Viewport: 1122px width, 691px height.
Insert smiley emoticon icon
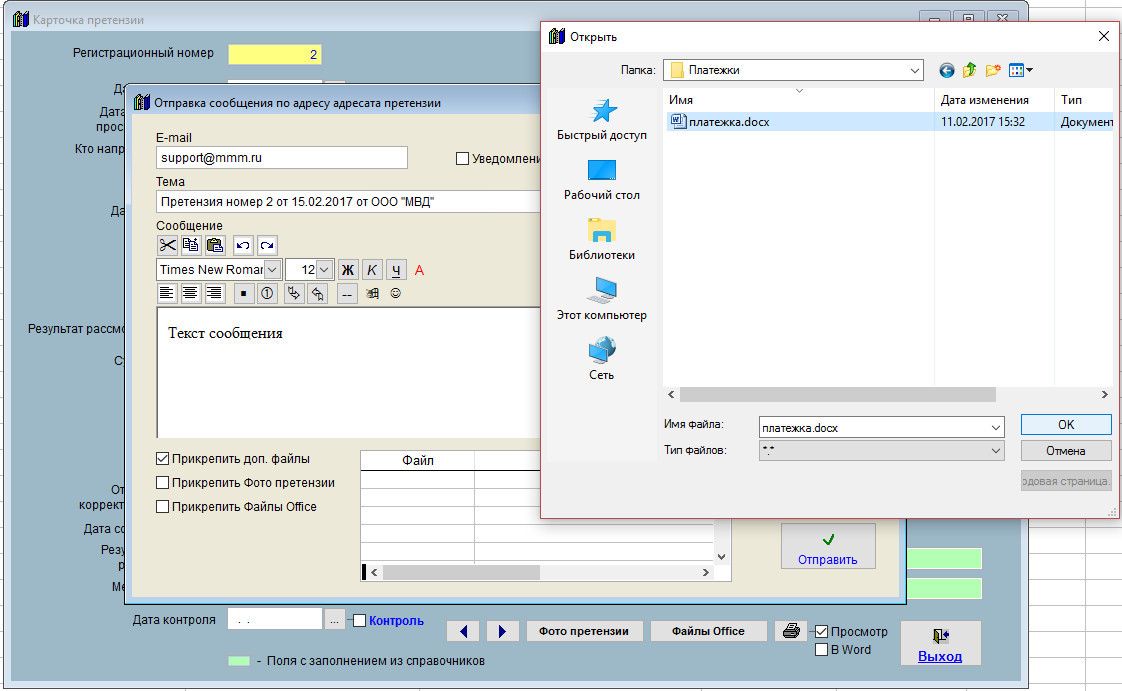(x=396, y=294)
